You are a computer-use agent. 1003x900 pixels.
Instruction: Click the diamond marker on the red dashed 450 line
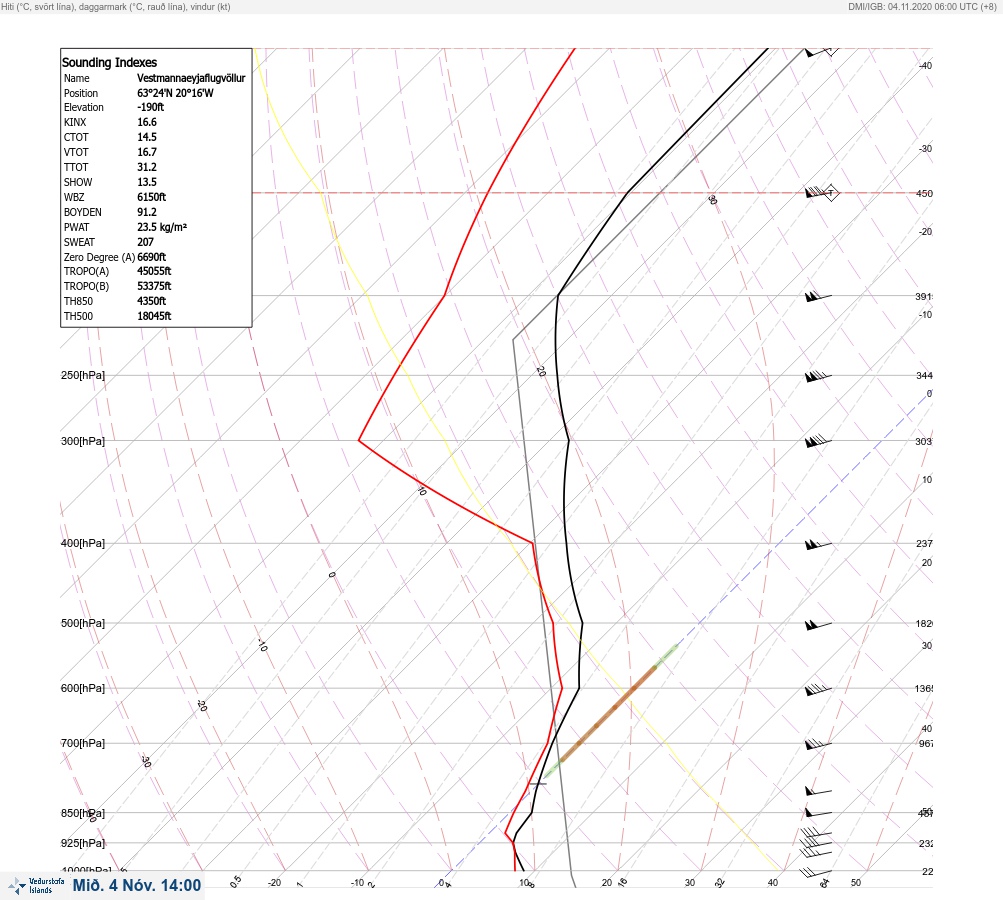tap(831, 193)
